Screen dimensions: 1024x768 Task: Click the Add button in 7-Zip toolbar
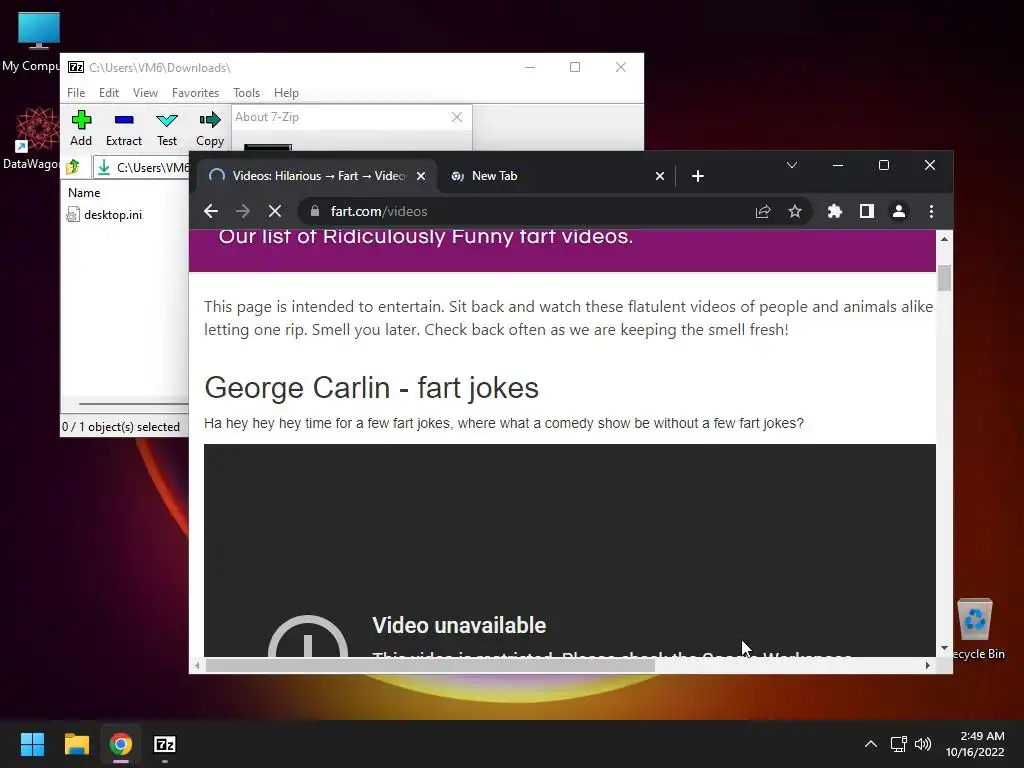click(81, 128)
